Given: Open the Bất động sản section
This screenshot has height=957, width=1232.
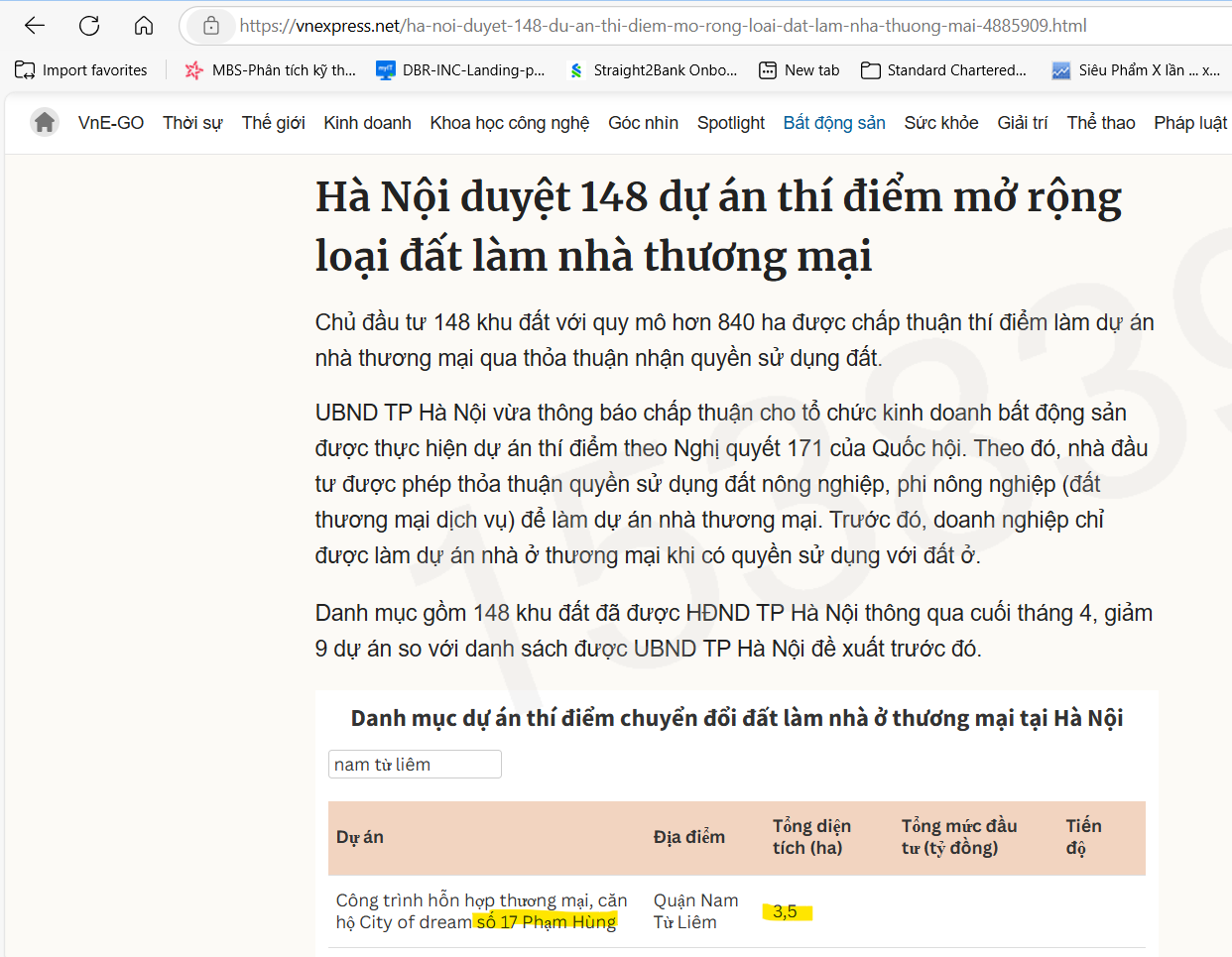Looking at the screenshot, I should pyautogui.click(x=834, y=123).
